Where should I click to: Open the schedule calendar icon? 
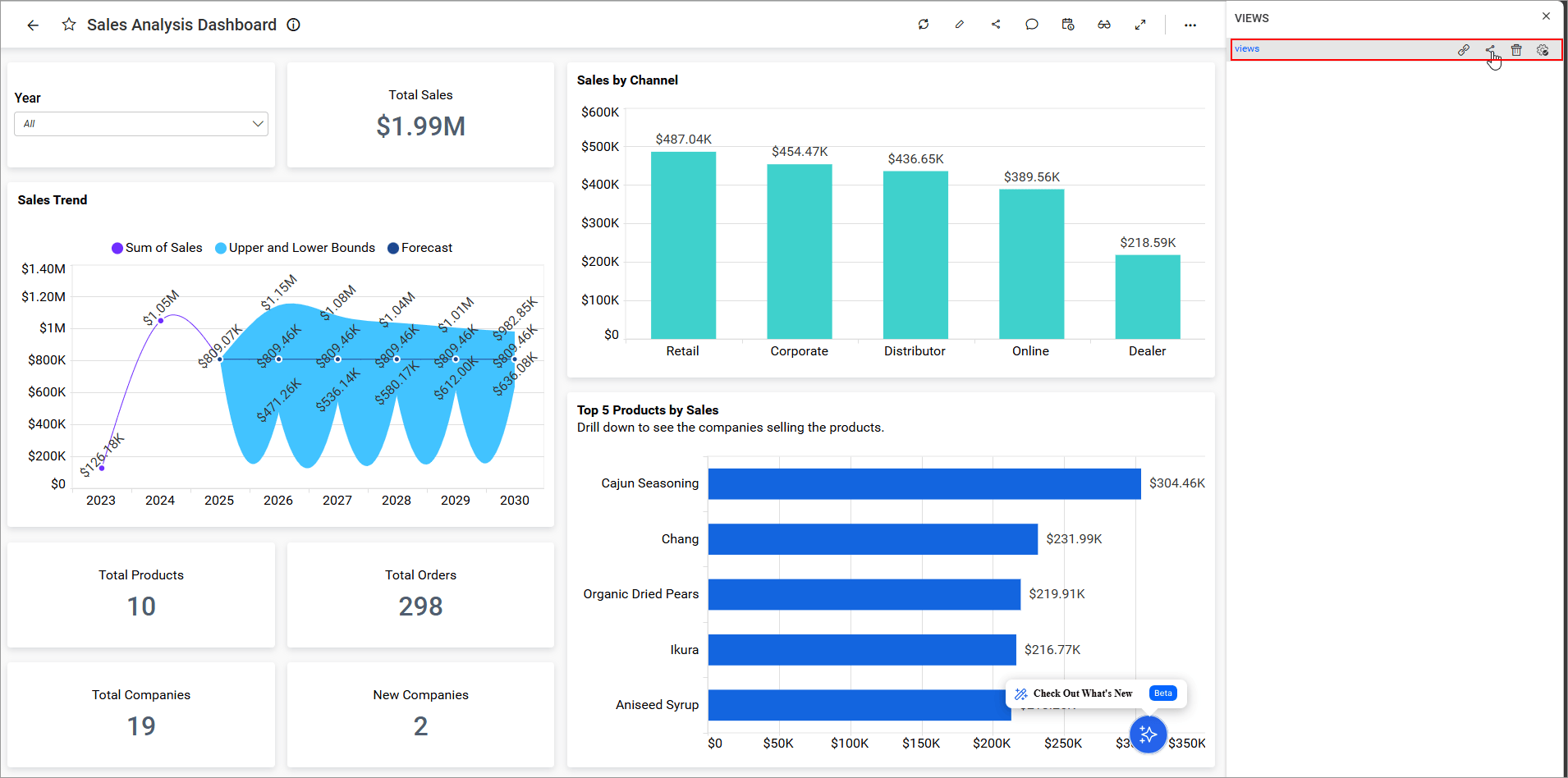(1068, 25)
